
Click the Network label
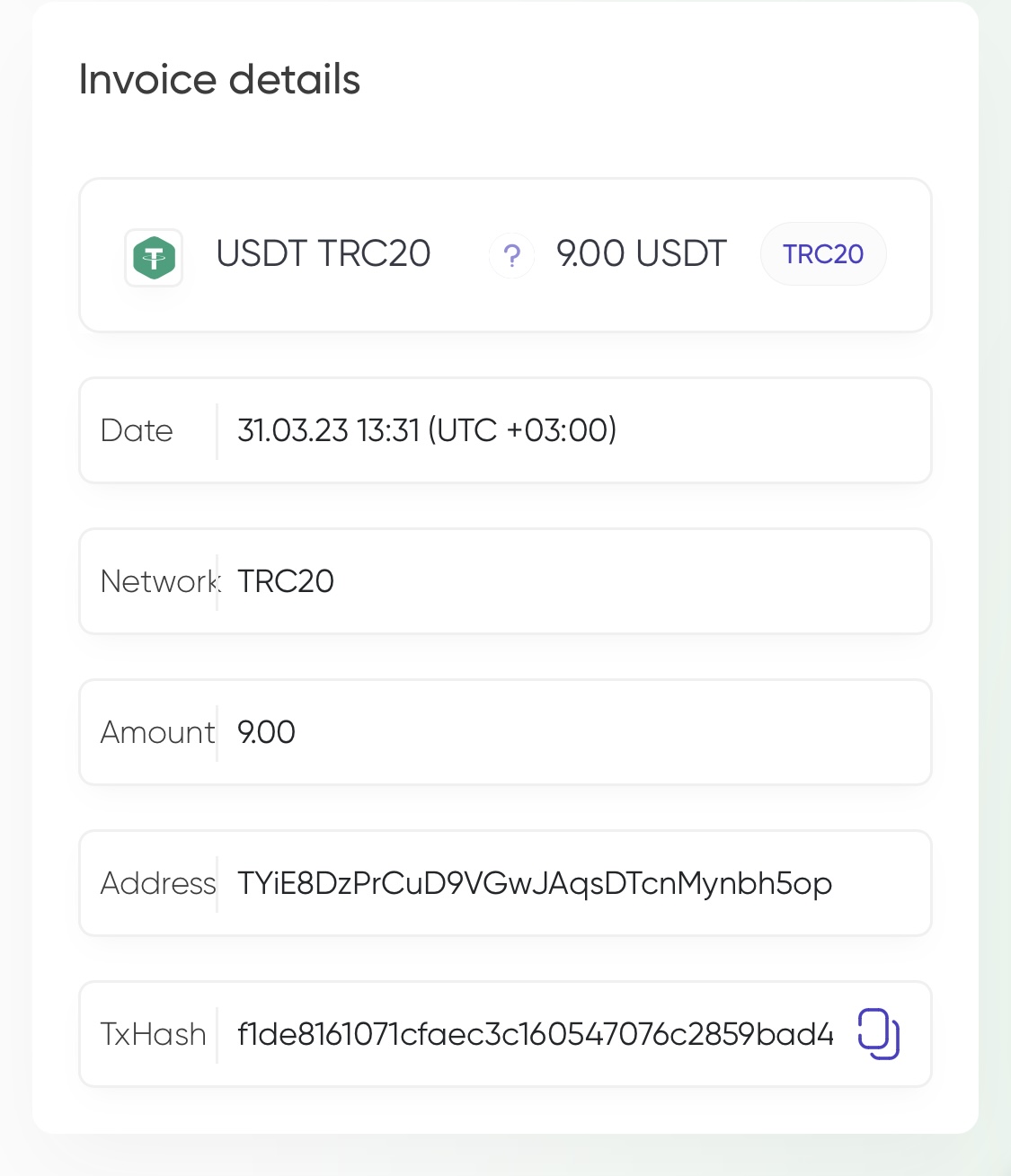pyautogui.click(x=160, y=581)
